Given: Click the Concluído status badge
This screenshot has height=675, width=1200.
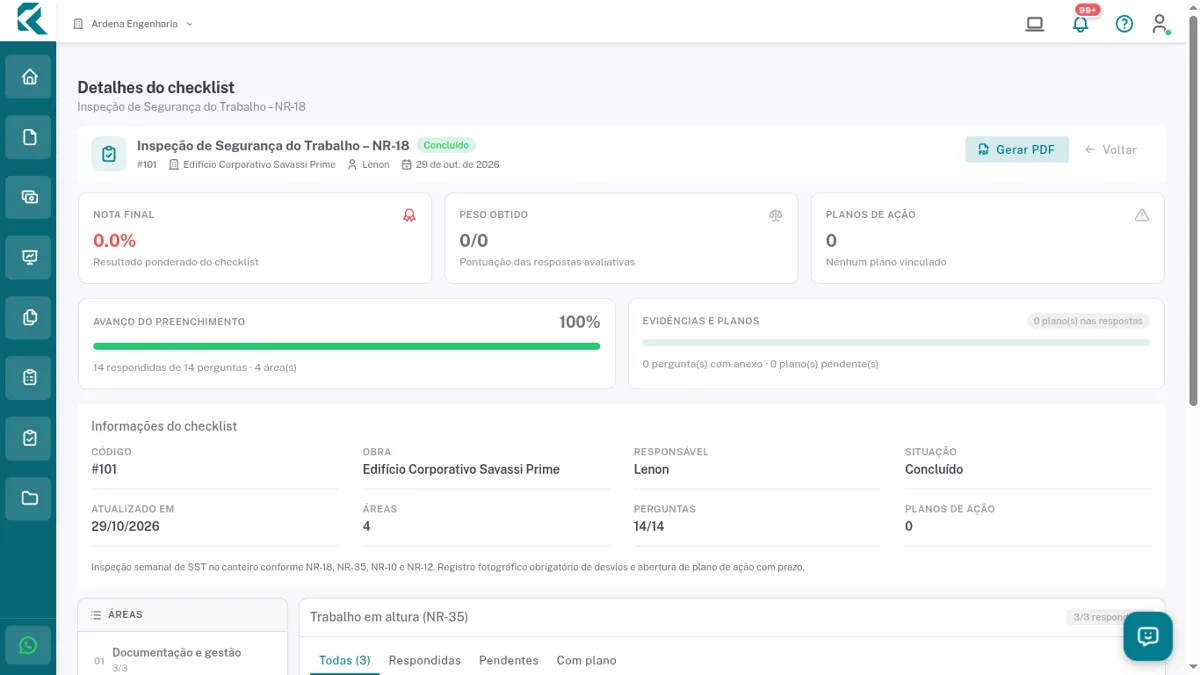Looking at the screenshot, I should click(446, 145).
